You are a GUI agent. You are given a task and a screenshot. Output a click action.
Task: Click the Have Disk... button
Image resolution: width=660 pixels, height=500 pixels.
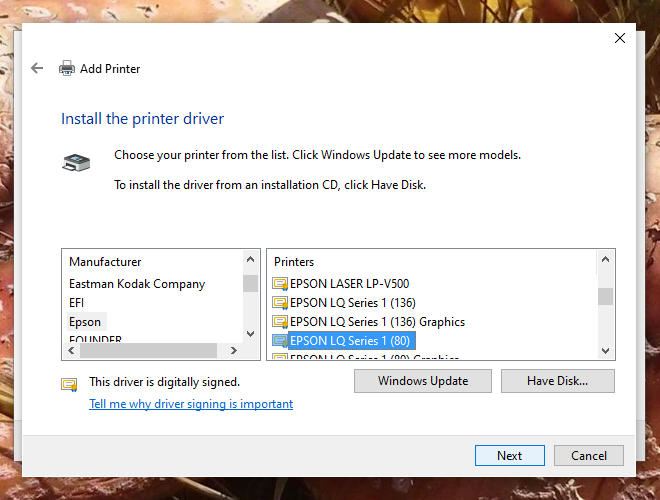click(558, 381)
